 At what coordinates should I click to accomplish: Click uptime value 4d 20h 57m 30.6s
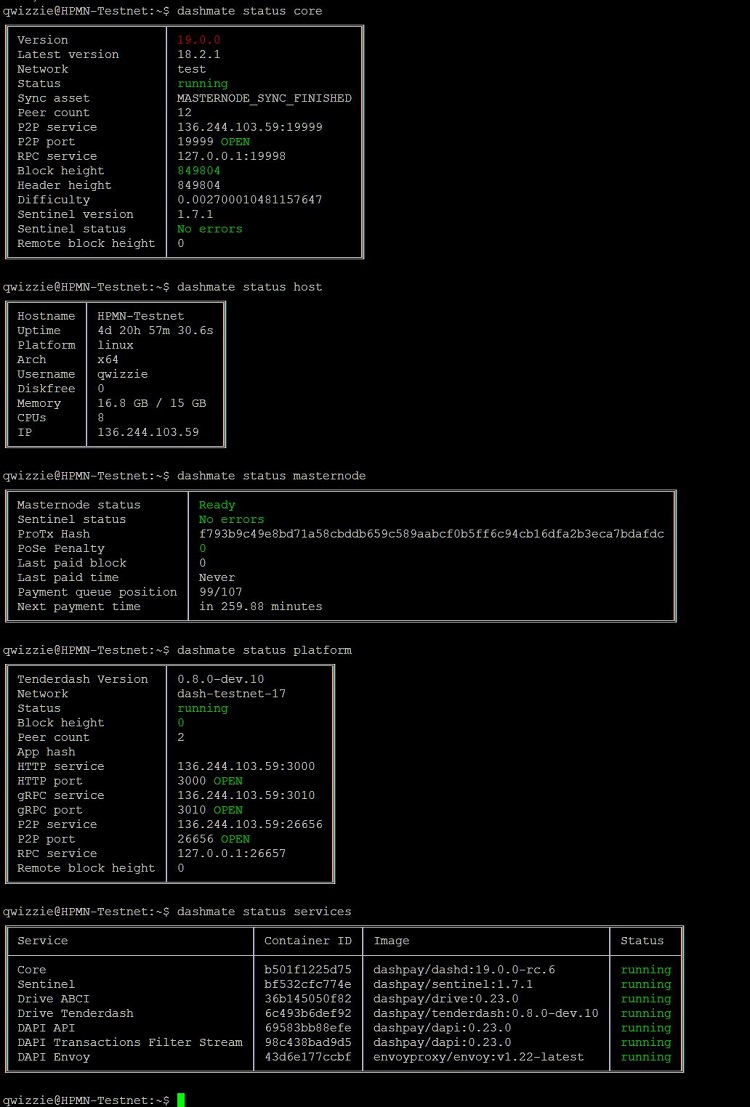click(x=155, y=330)
